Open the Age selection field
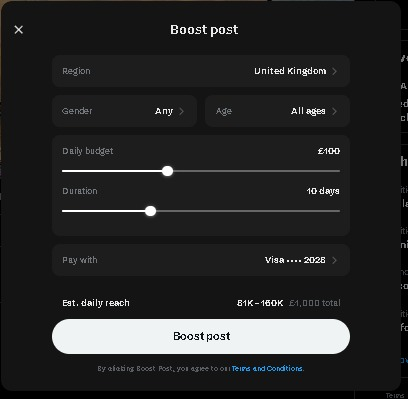This screenshot has width=408, height=399. click(x=277, y=111)
